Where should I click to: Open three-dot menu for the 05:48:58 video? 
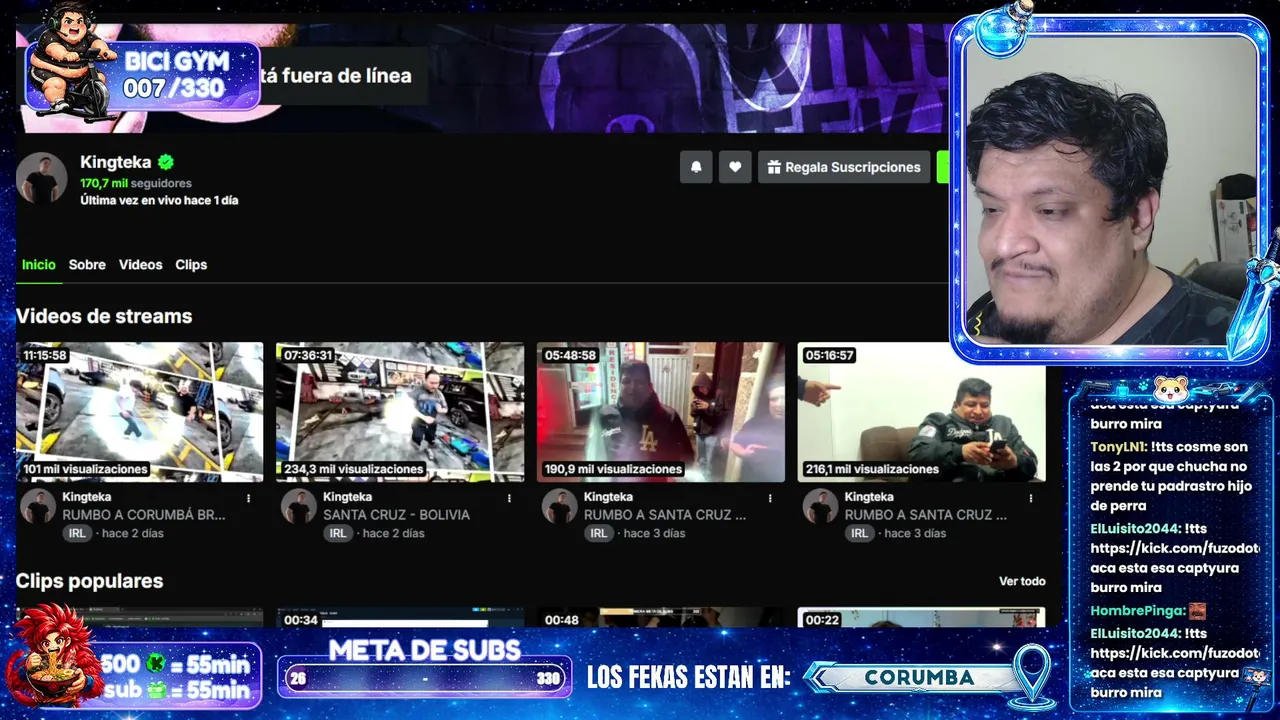(x=770, y=498)
